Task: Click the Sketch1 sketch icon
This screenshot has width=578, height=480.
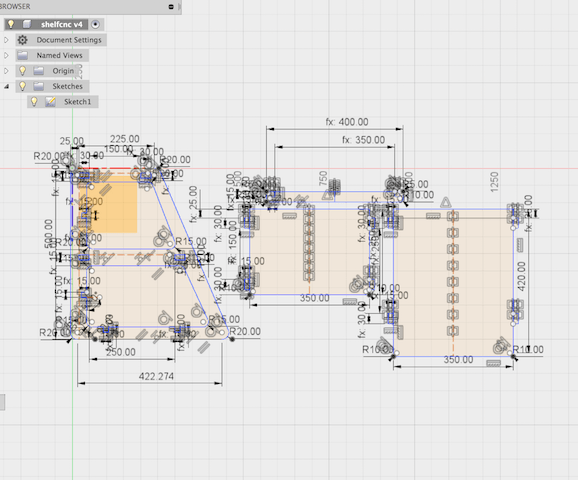Action: 50,102
